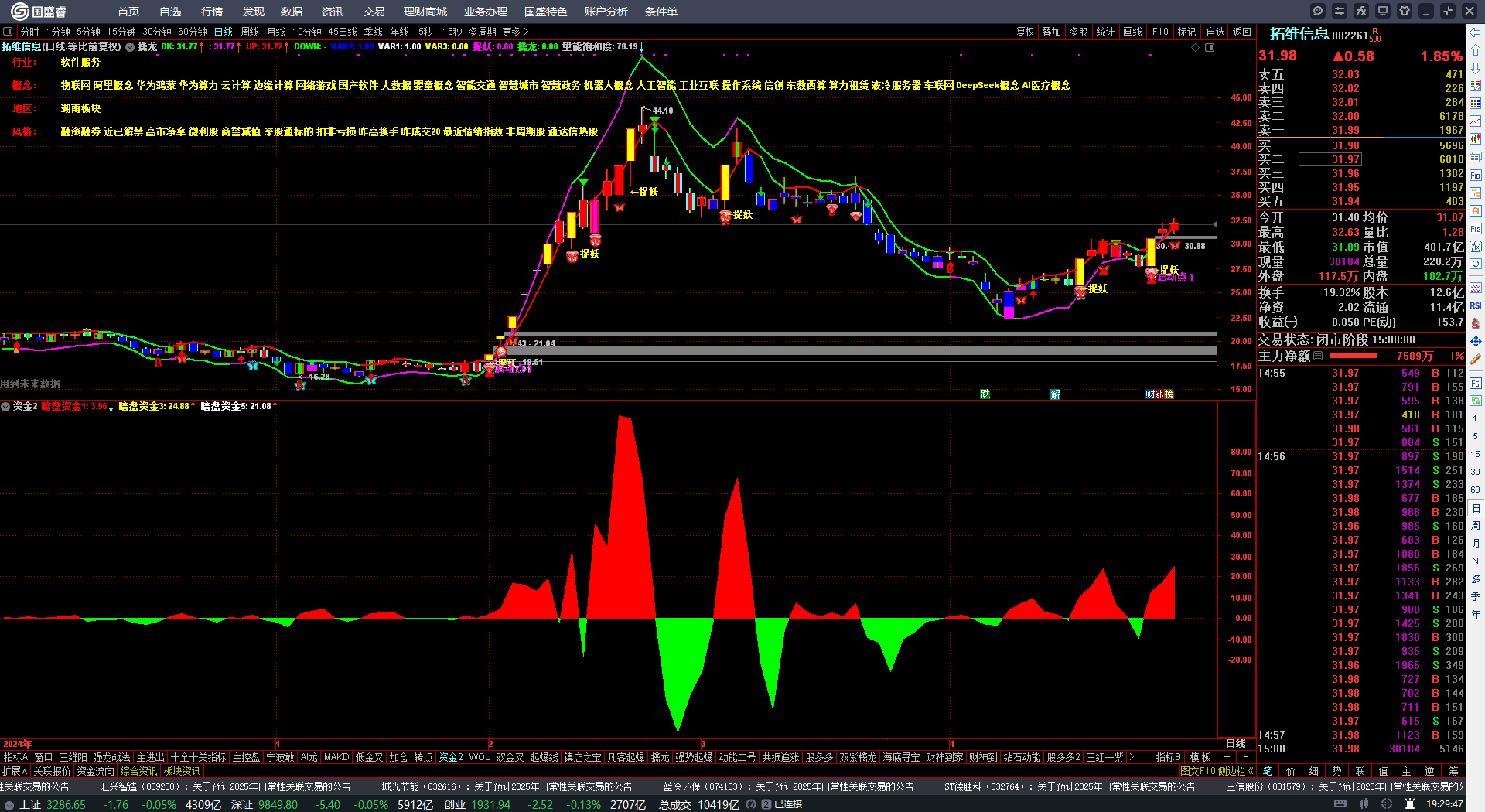Expand the 更多 timeframe dropdown
The height and width of the screenshot is (812, 1485).
[x=515, y=32]
